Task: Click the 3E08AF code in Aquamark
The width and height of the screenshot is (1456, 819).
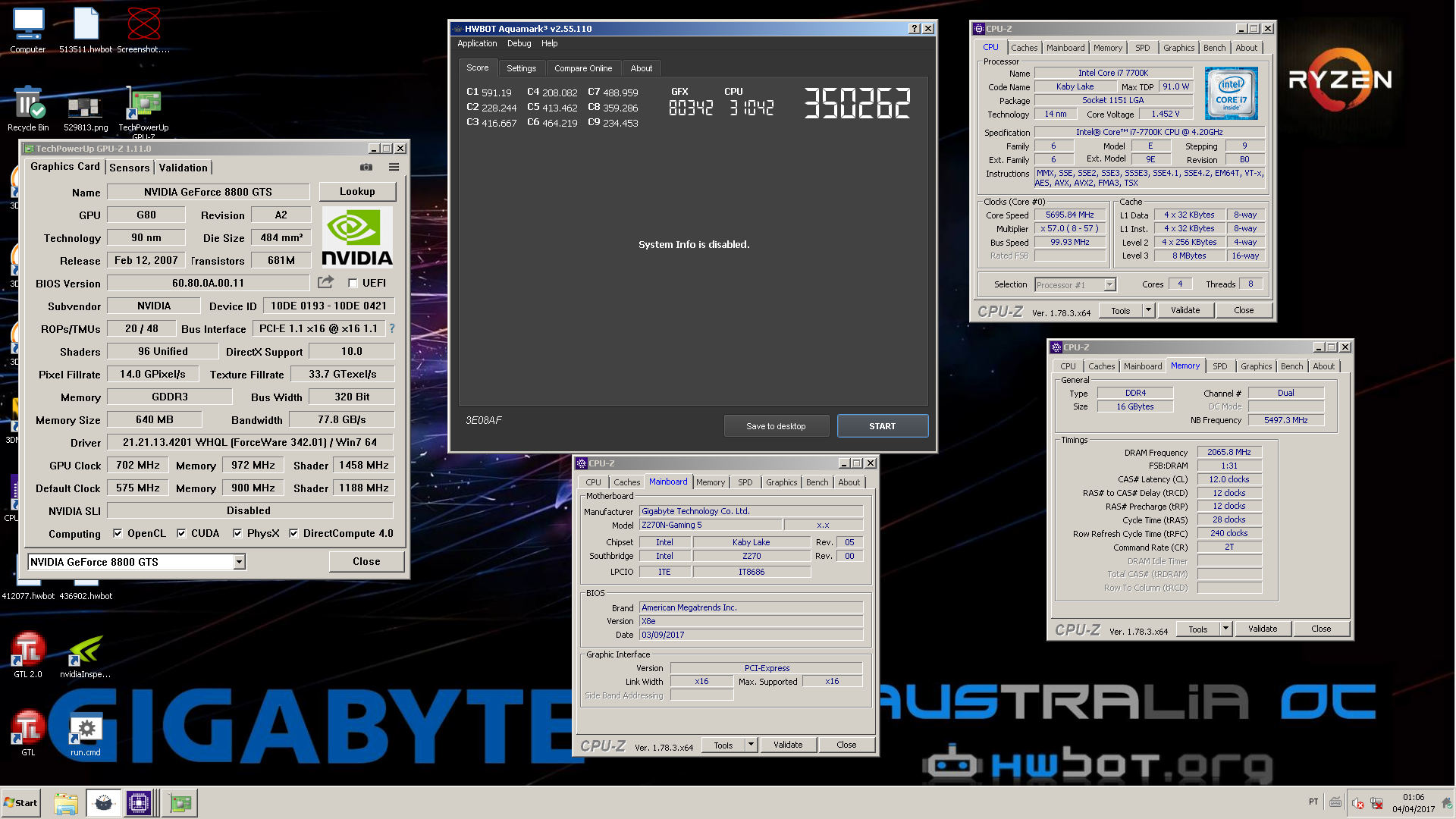Action: tap(483, 420)
